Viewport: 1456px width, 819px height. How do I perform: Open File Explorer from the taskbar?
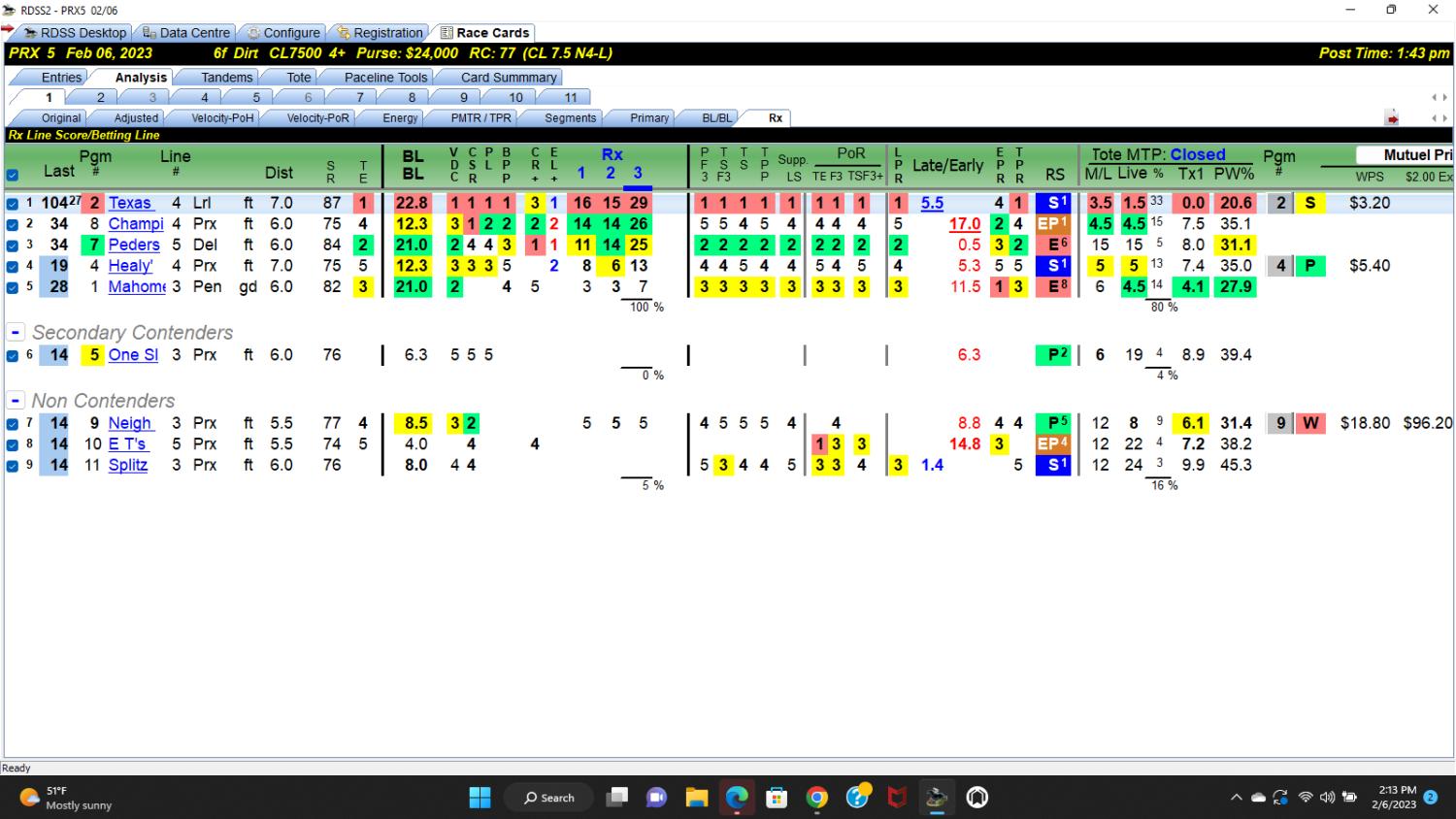point(697,798)
